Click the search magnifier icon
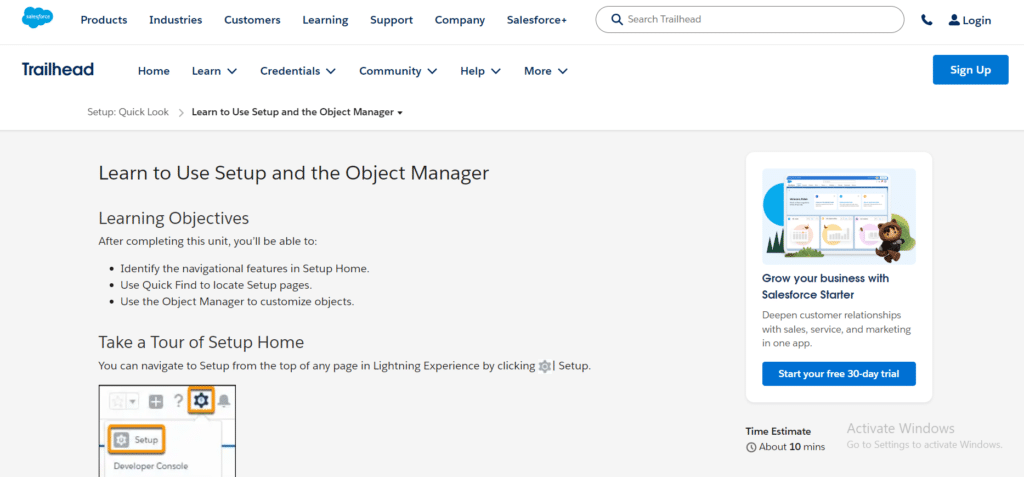The width and height of the screenshot is (1024, 477). [x=616, y=20]
